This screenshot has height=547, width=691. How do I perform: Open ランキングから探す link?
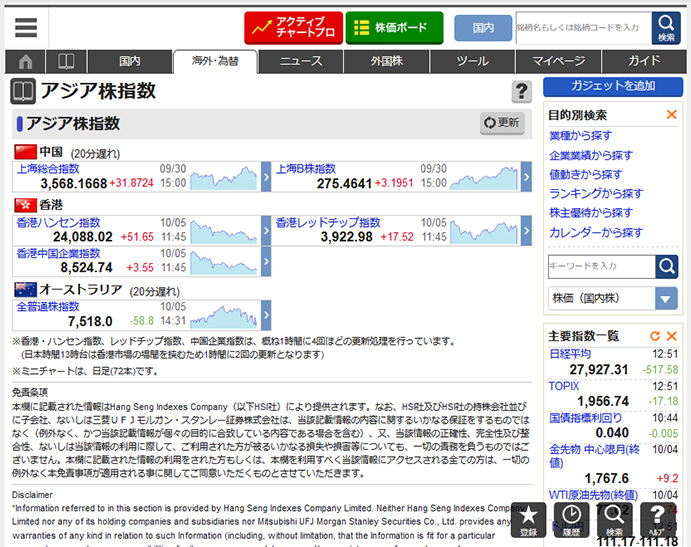coord(596,193)
